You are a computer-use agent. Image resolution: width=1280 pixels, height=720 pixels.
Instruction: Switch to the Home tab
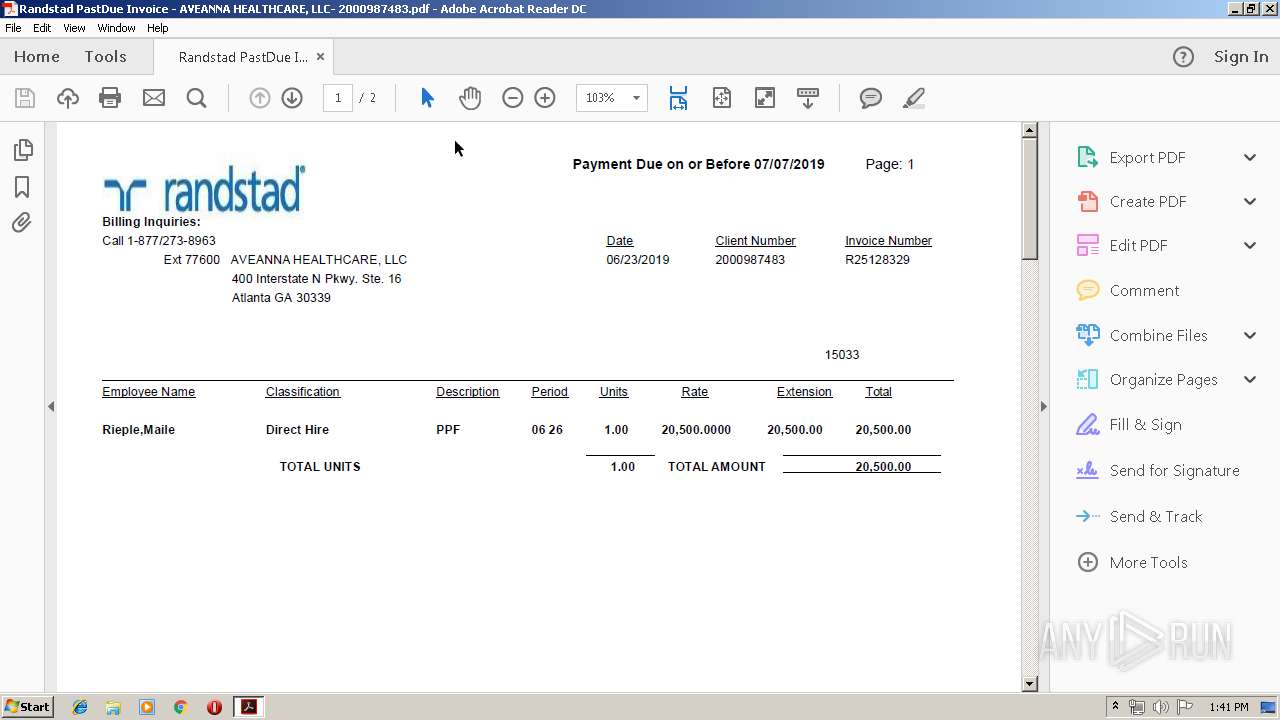click(x=37, y=57)
